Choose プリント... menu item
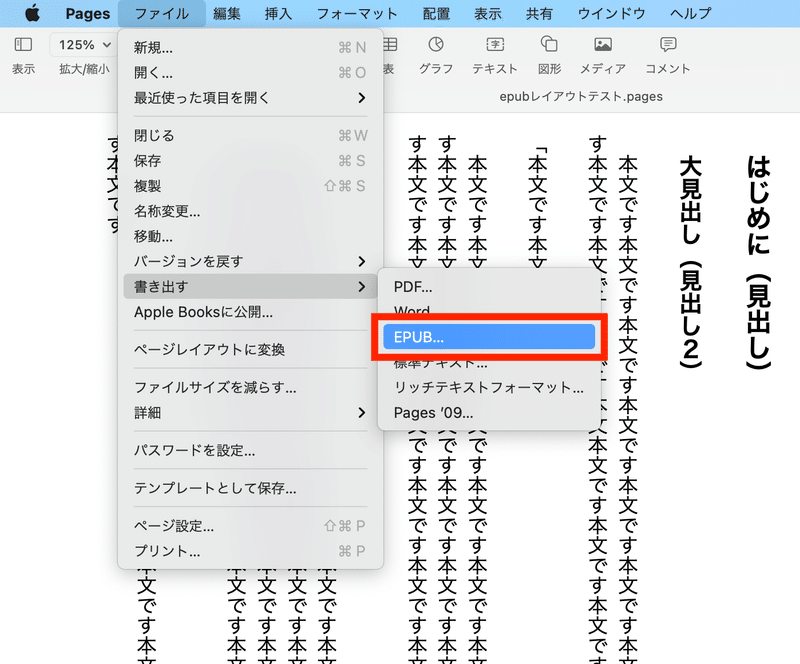The image size is (800, 664). [x=251, y=551]
